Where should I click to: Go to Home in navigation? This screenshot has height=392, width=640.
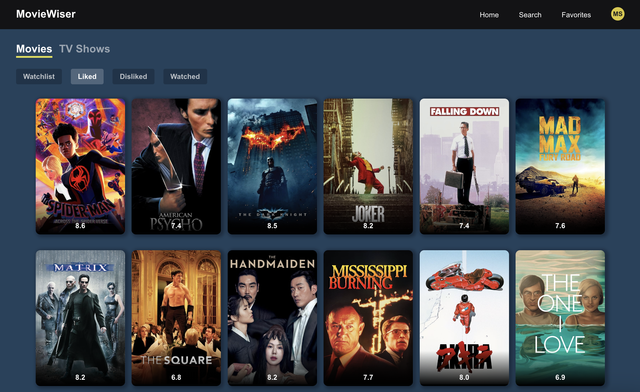[489, 15]
